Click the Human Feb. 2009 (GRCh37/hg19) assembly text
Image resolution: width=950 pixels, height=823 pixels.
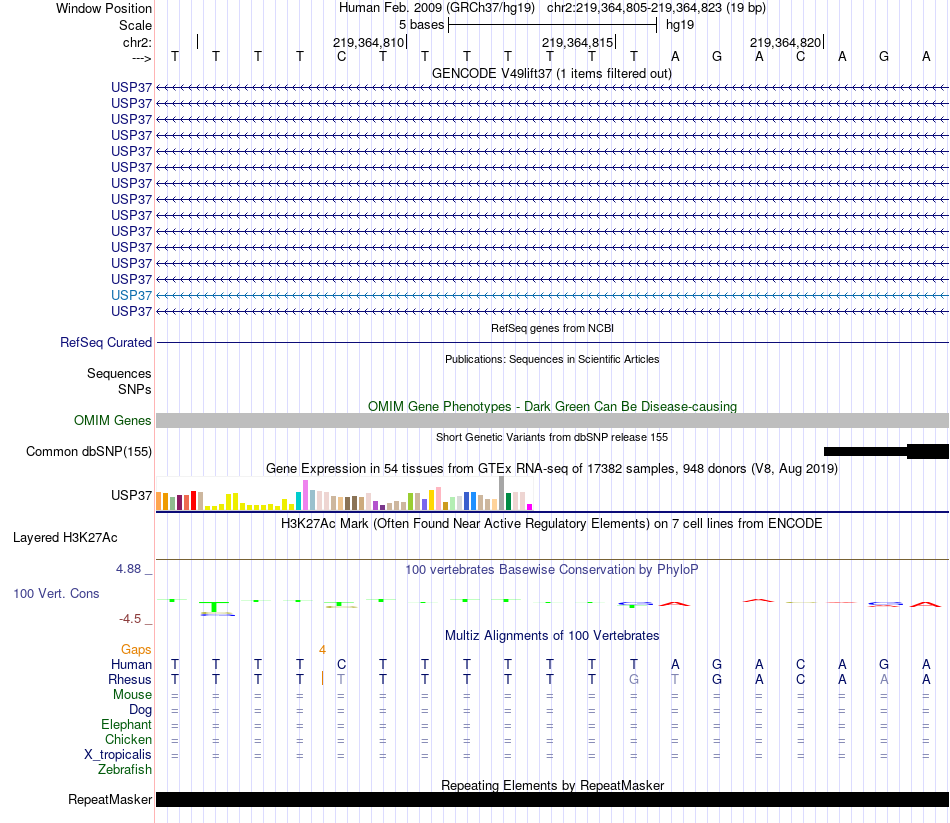point(437,8)
